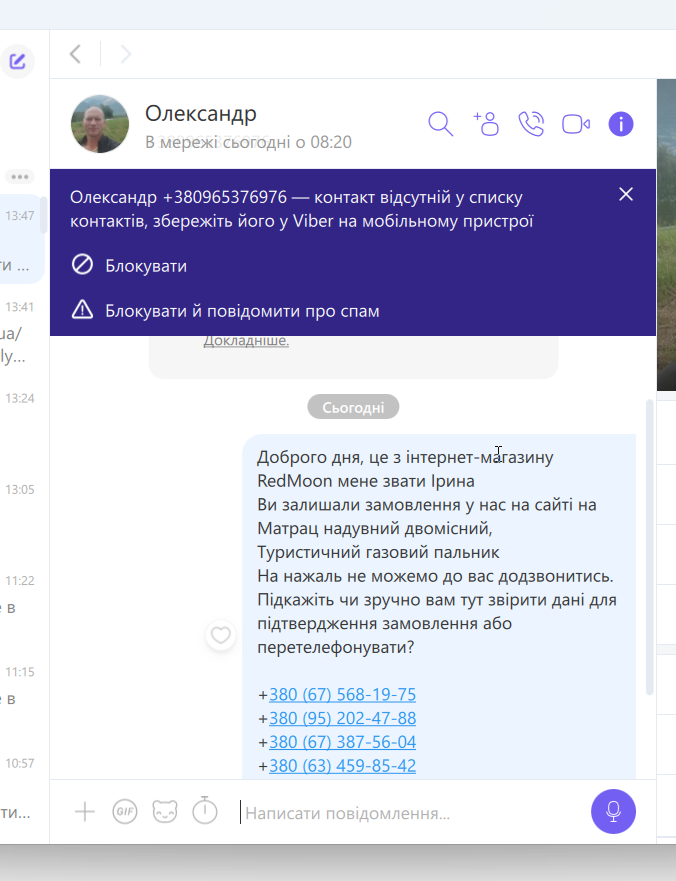Click Блокувати й повідомити про спам
The width and height of the screenshot is (676, 881).
[x=225, y=310]
